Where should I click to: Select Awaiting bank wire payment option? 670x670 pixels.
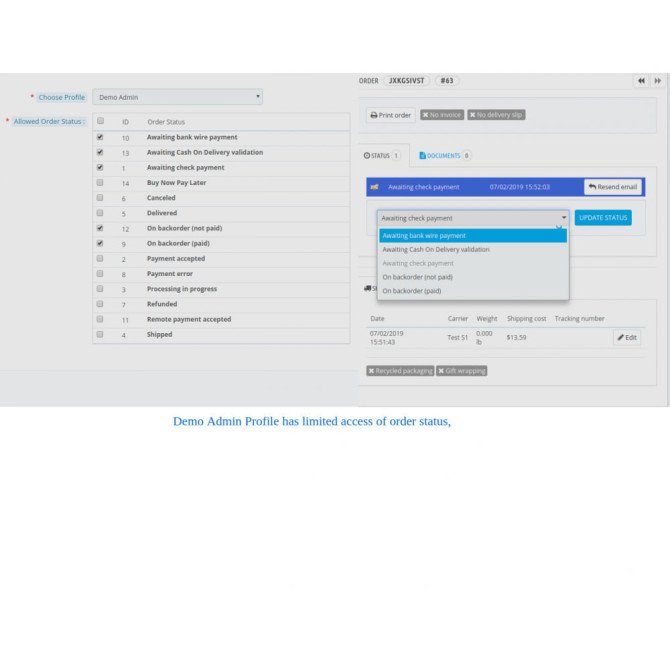coord(473,235)
